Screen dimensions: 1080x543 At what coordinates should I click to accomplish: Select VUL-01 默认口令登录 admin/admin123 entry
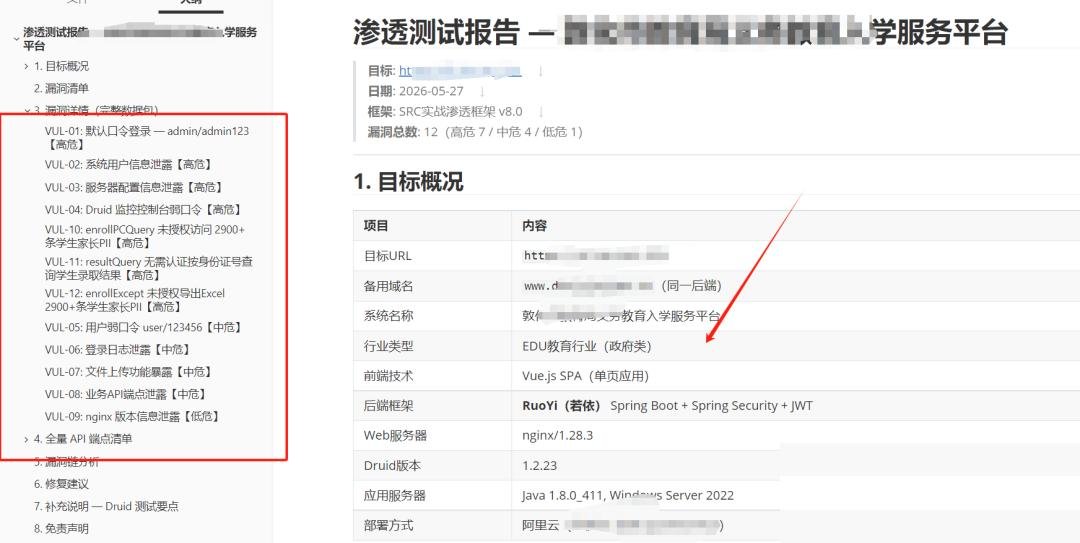tap(147, 137)
